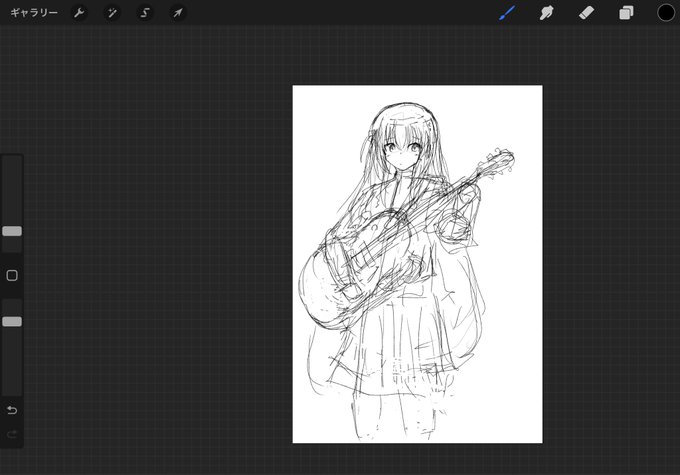Select the Eraser tool

(x=586, y=13)
